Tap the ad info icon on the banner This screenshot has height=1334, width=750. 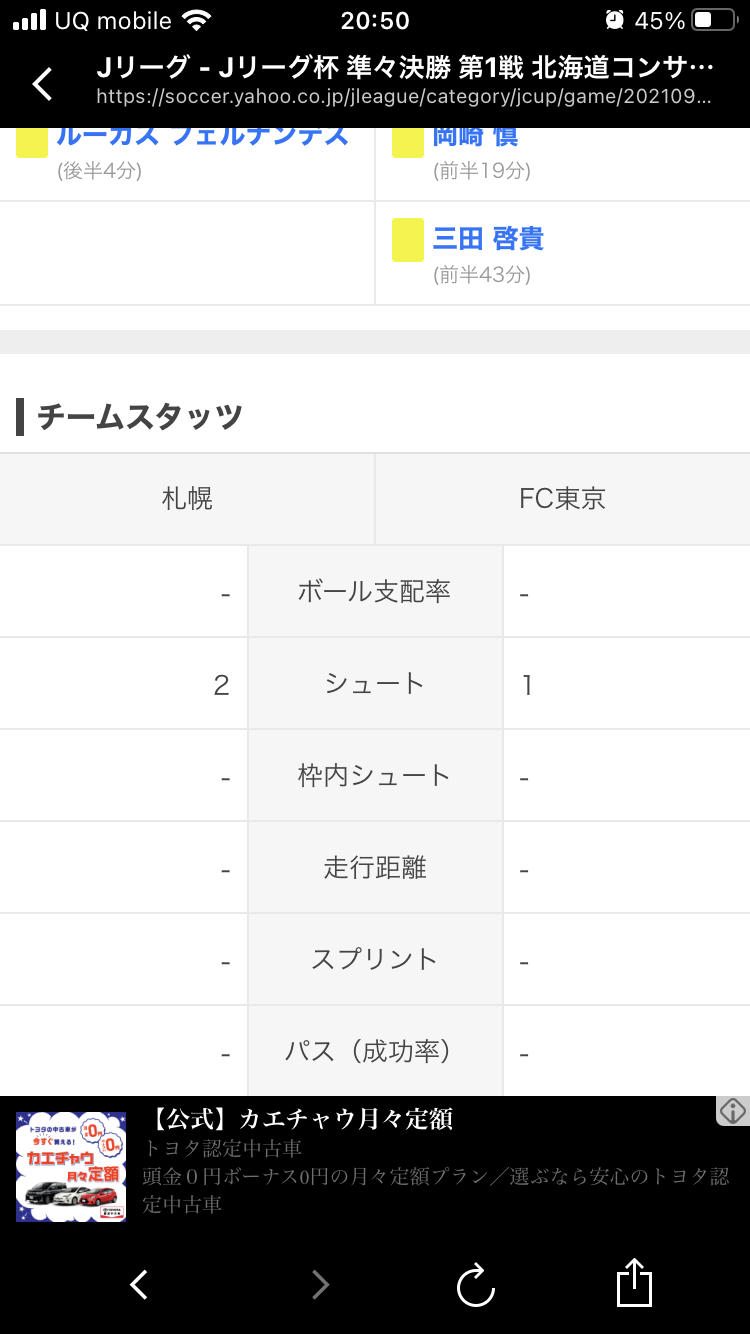[x=733, y=1111]
